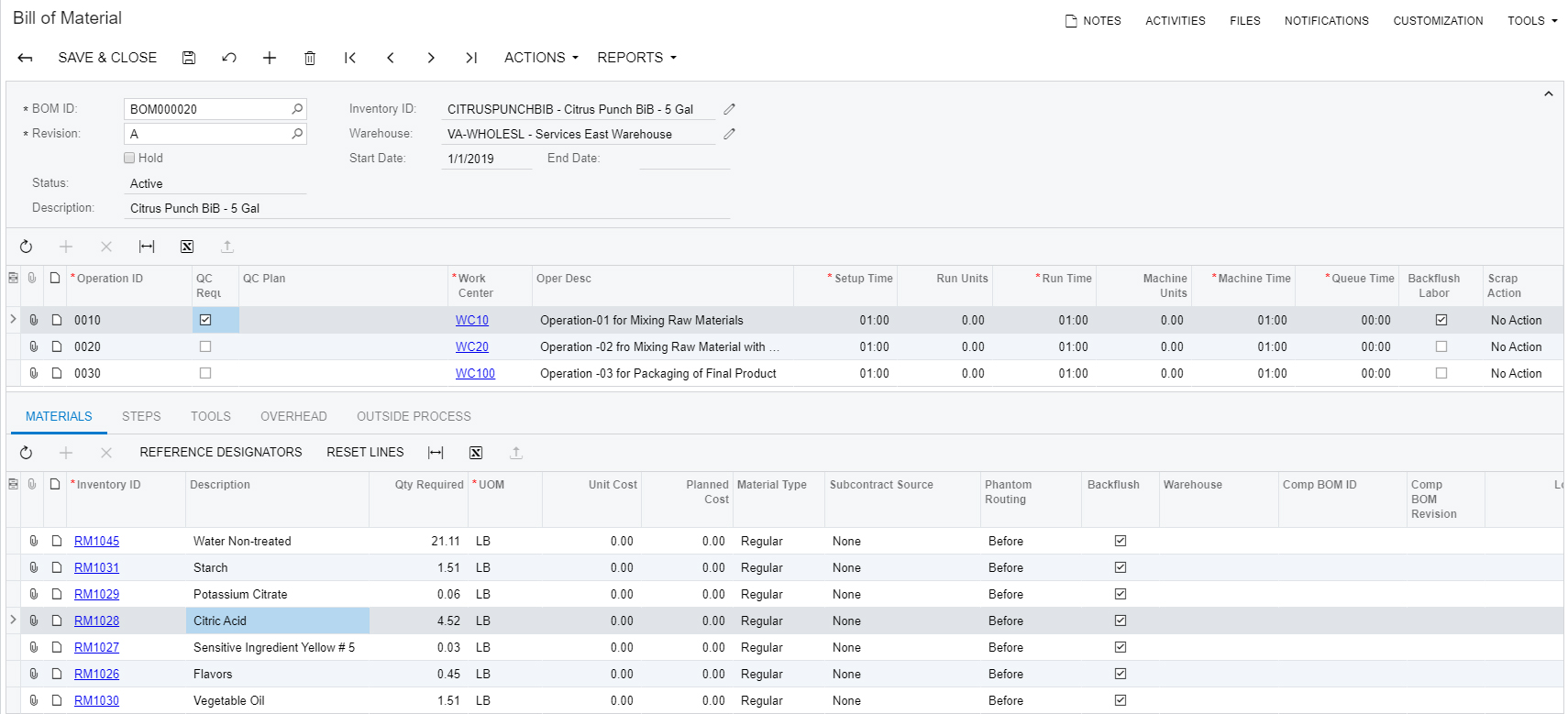This screenshot has width=1568, height=714.
Task: Click Start Date field 1/1/2019
Action: pyautogui.click(x=487, y=159)
